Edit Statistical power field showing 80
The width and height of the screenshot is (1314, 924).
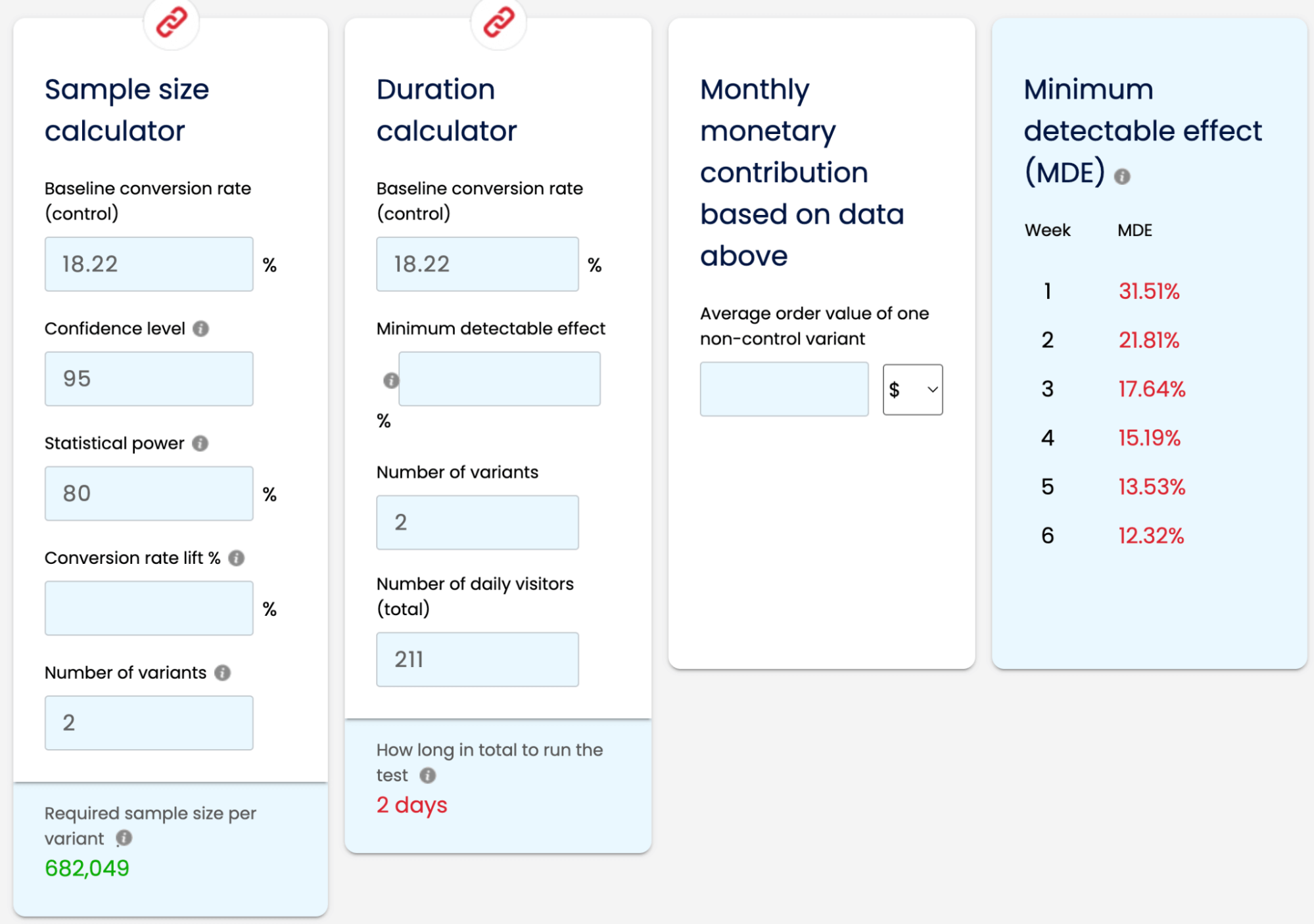[x=149, y=494]
